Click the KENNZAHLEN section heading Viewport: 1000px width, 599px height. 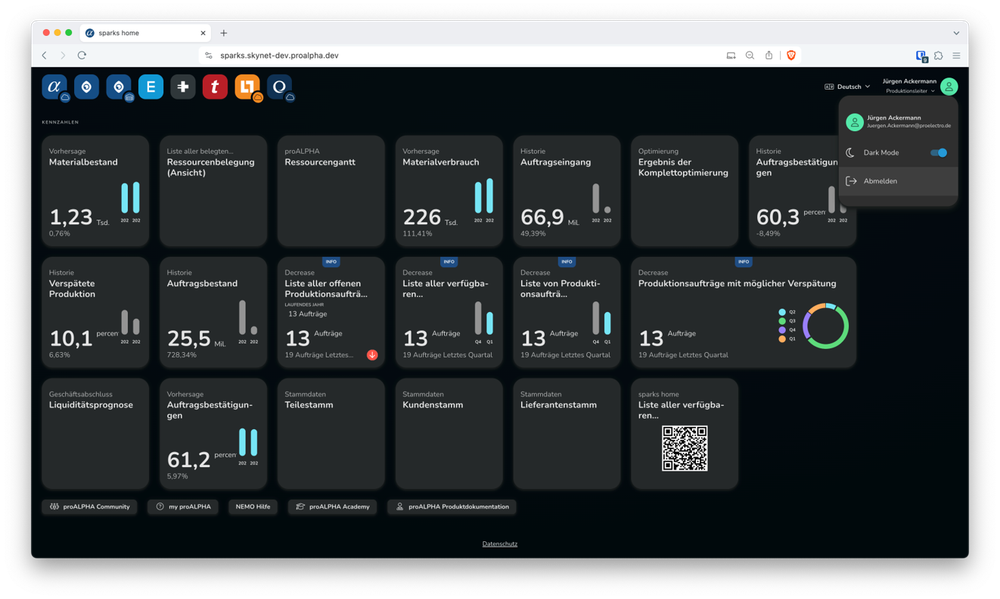point(61,122)
